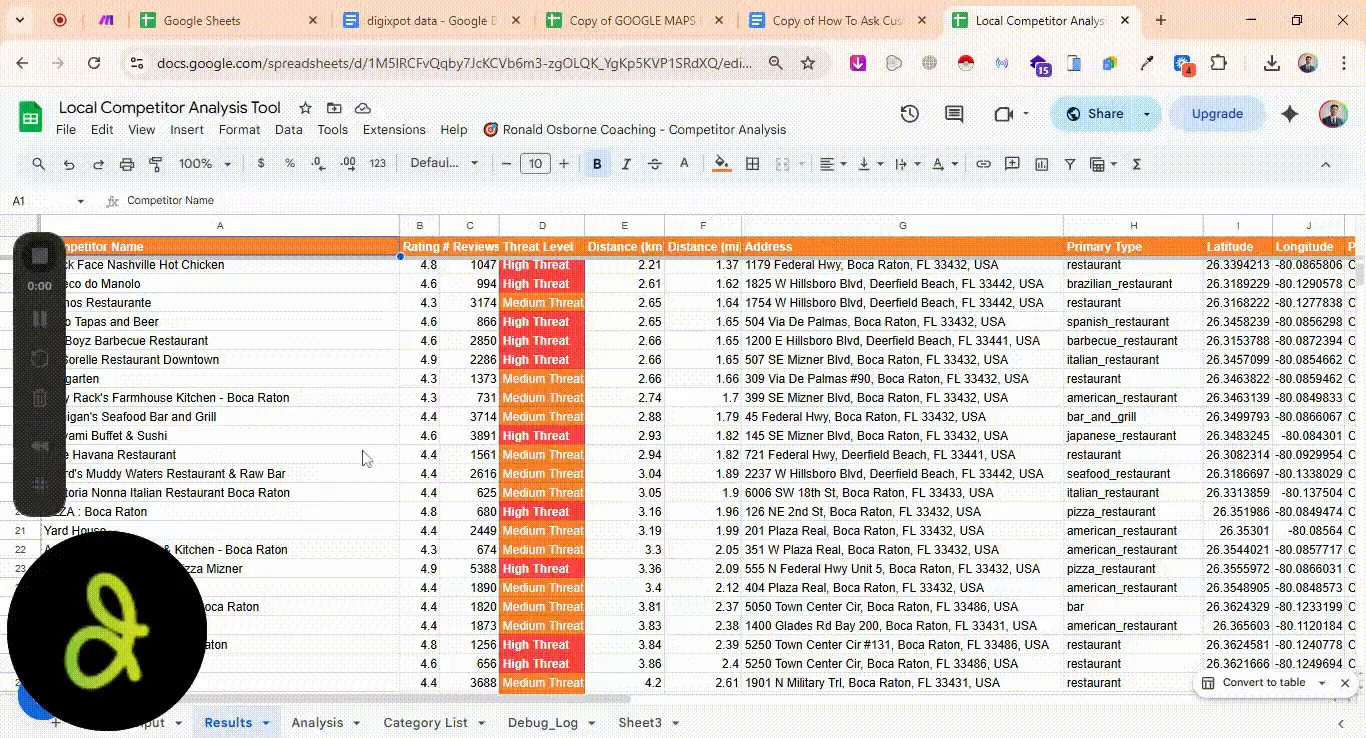Viewport: 1366px width, 738px height.
Task: Open version history clock icon
Action: (909, 114)
